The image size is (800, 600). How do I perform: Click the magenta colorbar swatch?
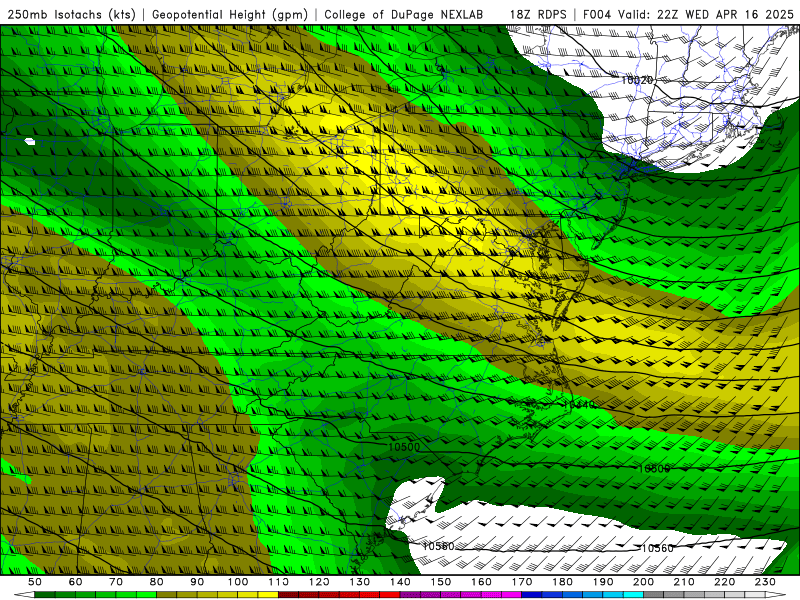(511, 594)
